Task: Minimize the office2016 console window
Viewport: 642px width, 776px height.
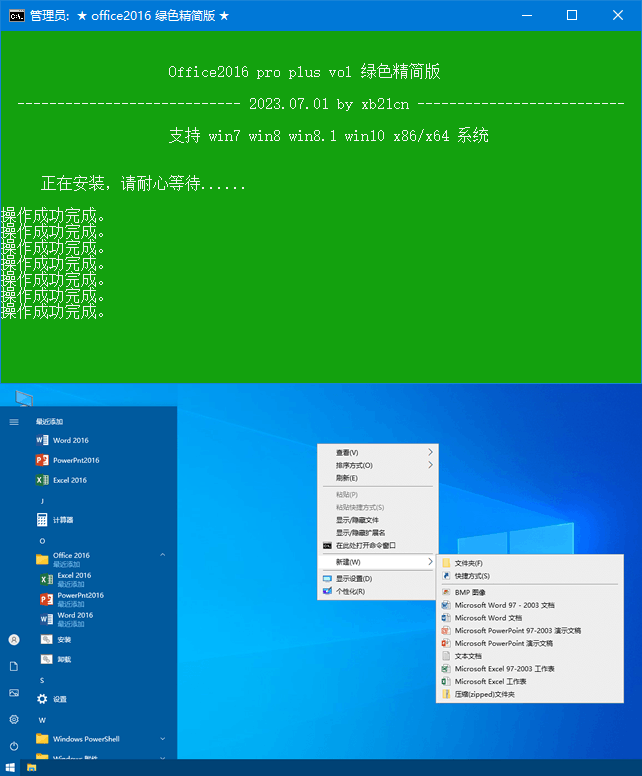Action: coord(527,16)
